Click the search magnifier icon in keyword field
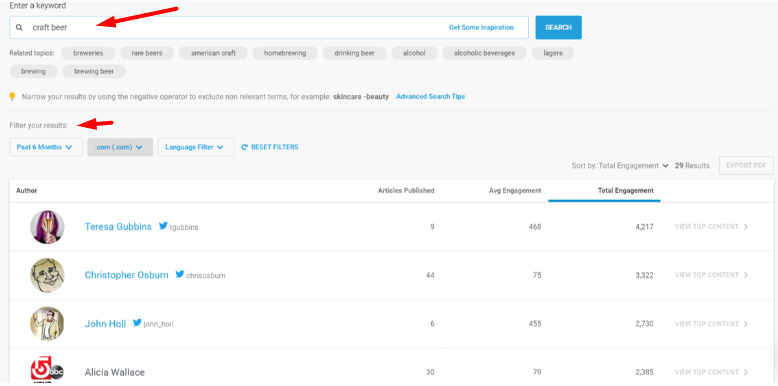Viewport: 778px width, 386px height. pos(19,28)
